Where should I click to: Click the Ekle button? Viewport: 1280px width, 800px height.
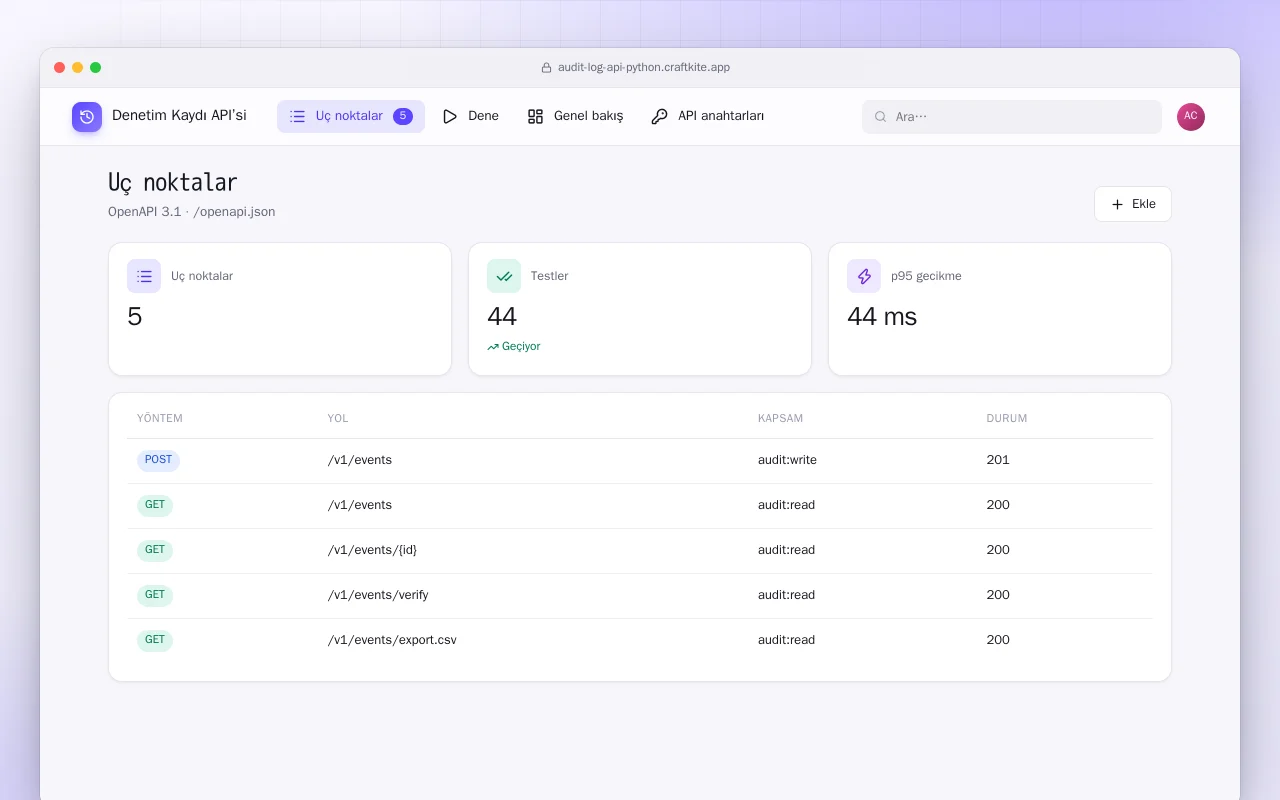click(1133, 204)
